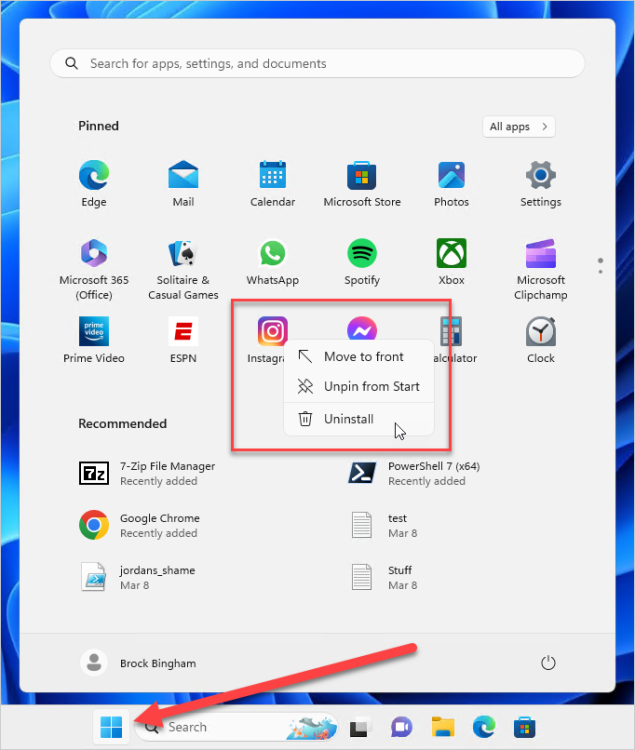Screen dimensions: 635x750
Task: Expand the All apps list
Action: [519, 127]
